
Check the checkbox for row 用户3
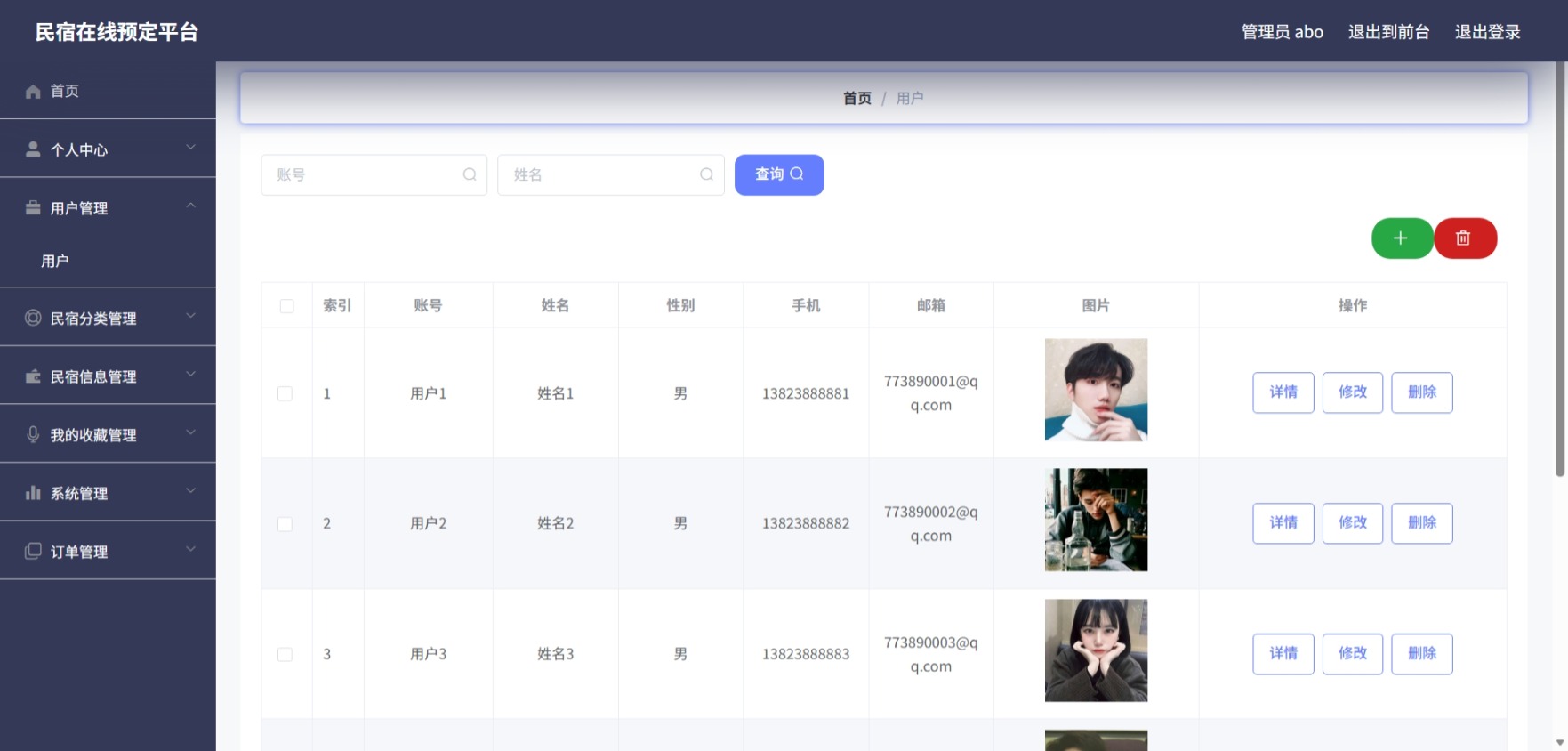pyautogui.click(x=285, y=654)
